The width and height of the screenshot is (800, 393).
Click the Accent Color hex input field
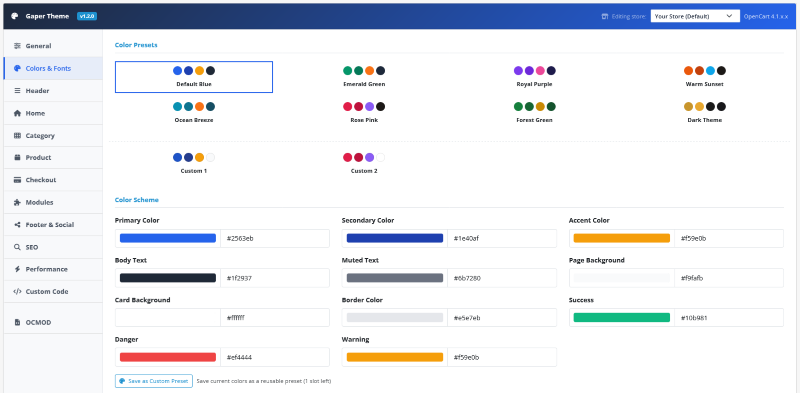pos(729,238)
